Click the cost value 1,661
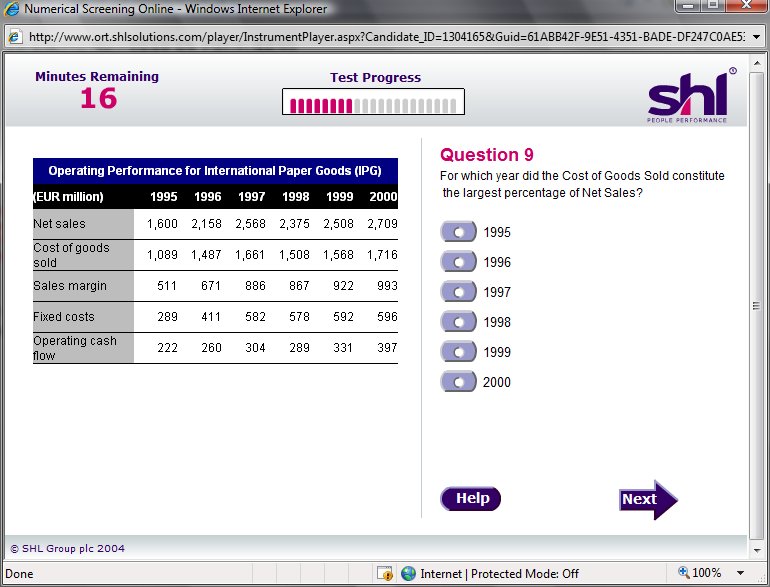770x587 pixels. pyautogui.click(x=250, y=255)
